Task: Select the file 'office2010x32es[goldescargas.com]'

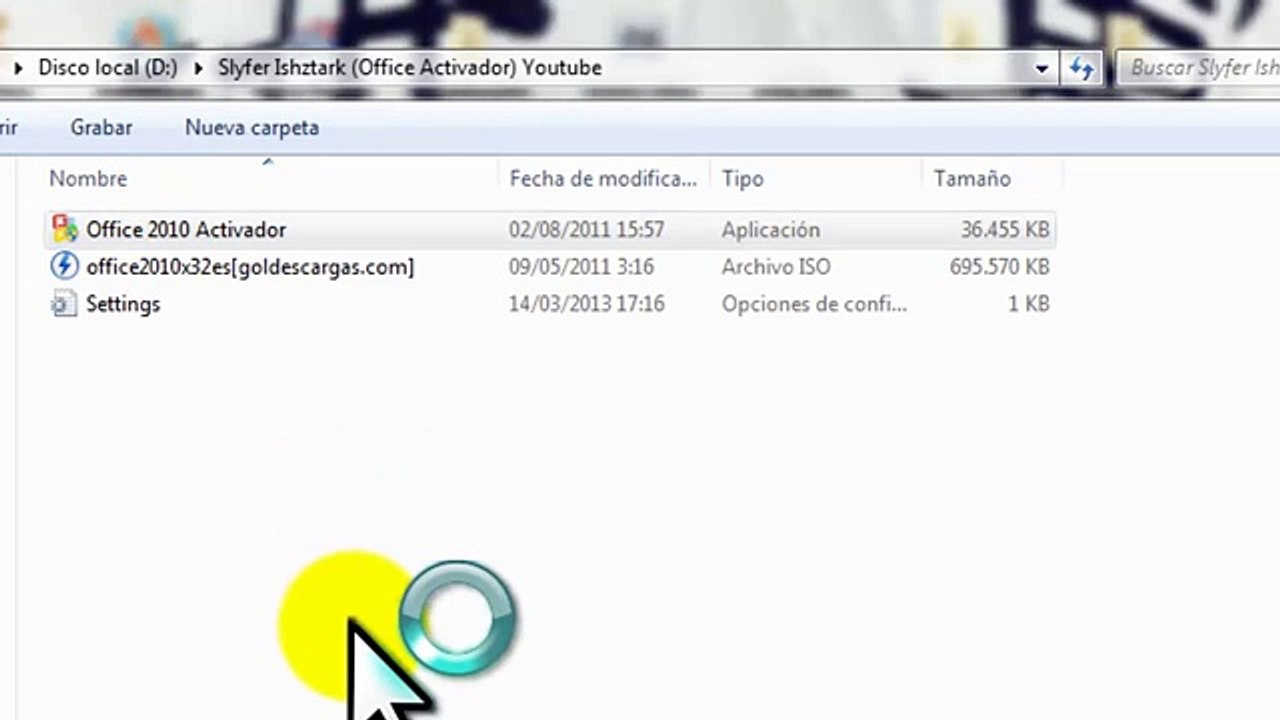Action: [250, 267]
